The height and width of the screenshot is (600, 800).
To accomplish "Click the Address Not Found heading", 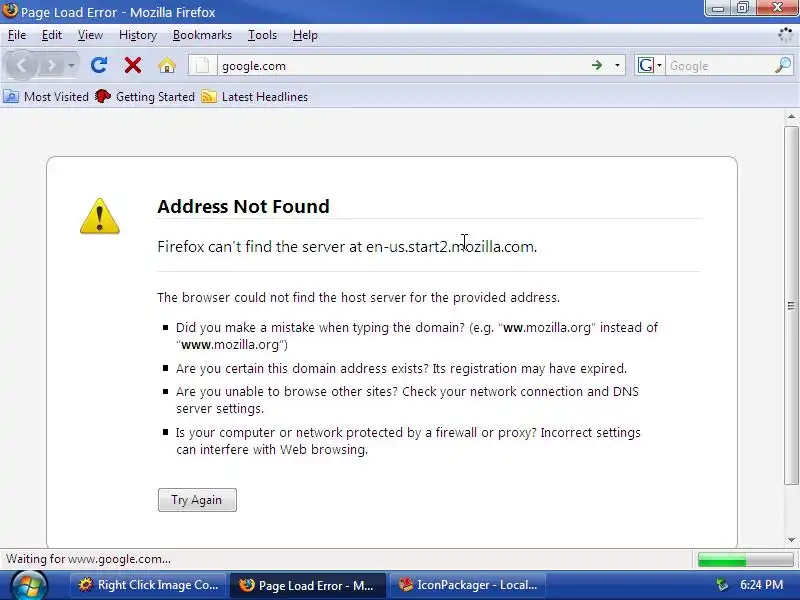I will point(243,207).
